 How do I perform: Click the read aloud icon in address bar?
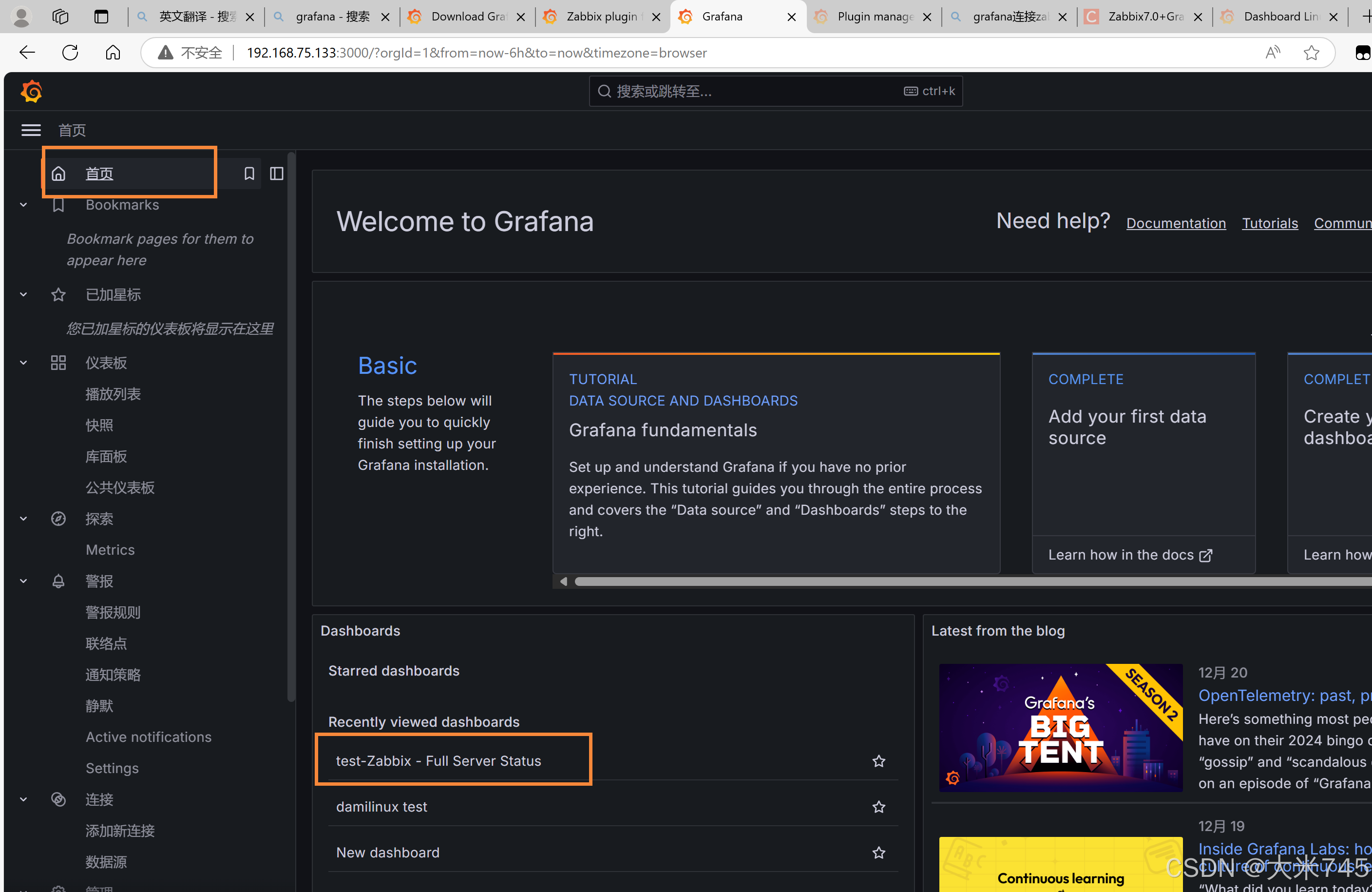1273,53
